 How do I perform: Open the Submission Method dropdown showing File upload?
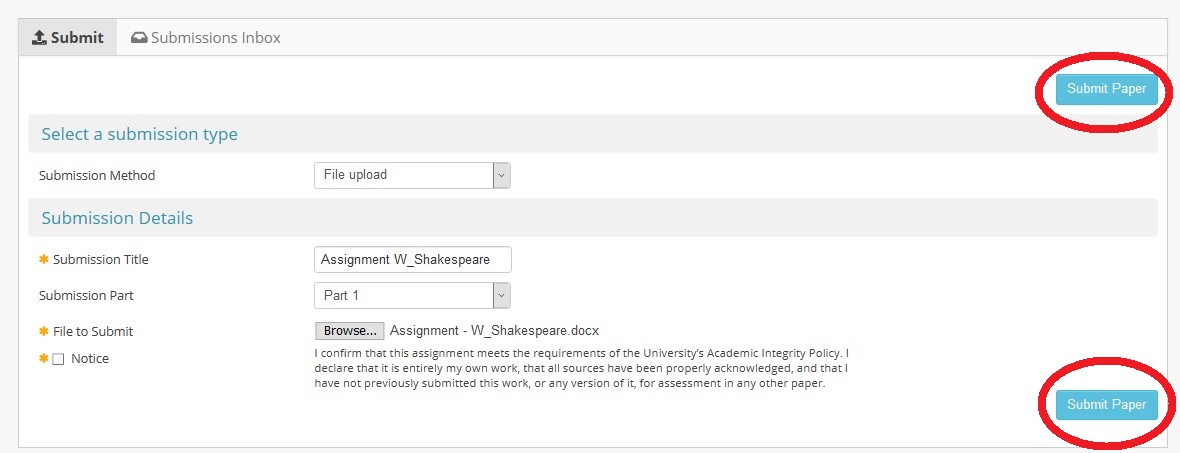tap(404, 175)
